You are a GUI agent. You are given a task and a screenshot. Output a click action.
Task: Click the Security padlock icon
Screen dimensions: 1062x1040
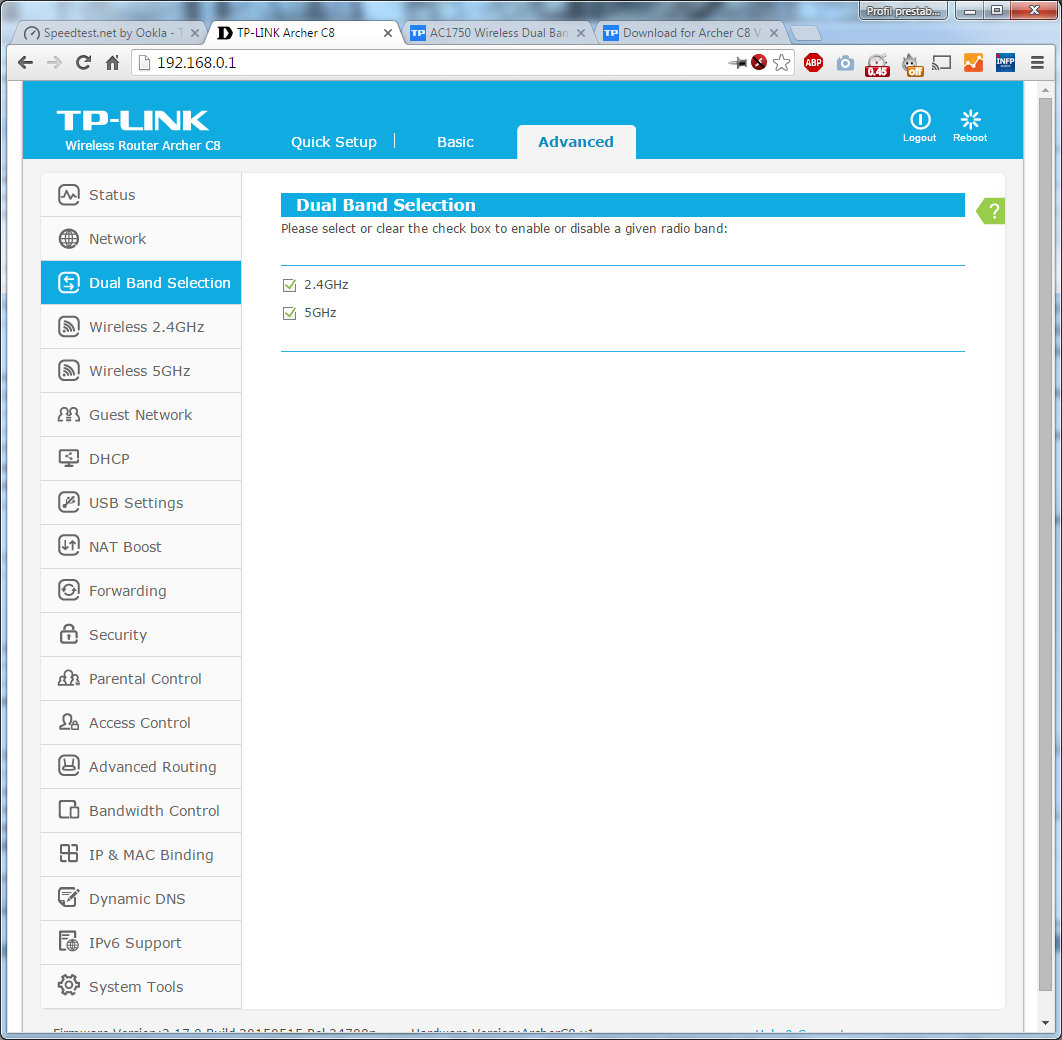[68, 634]
